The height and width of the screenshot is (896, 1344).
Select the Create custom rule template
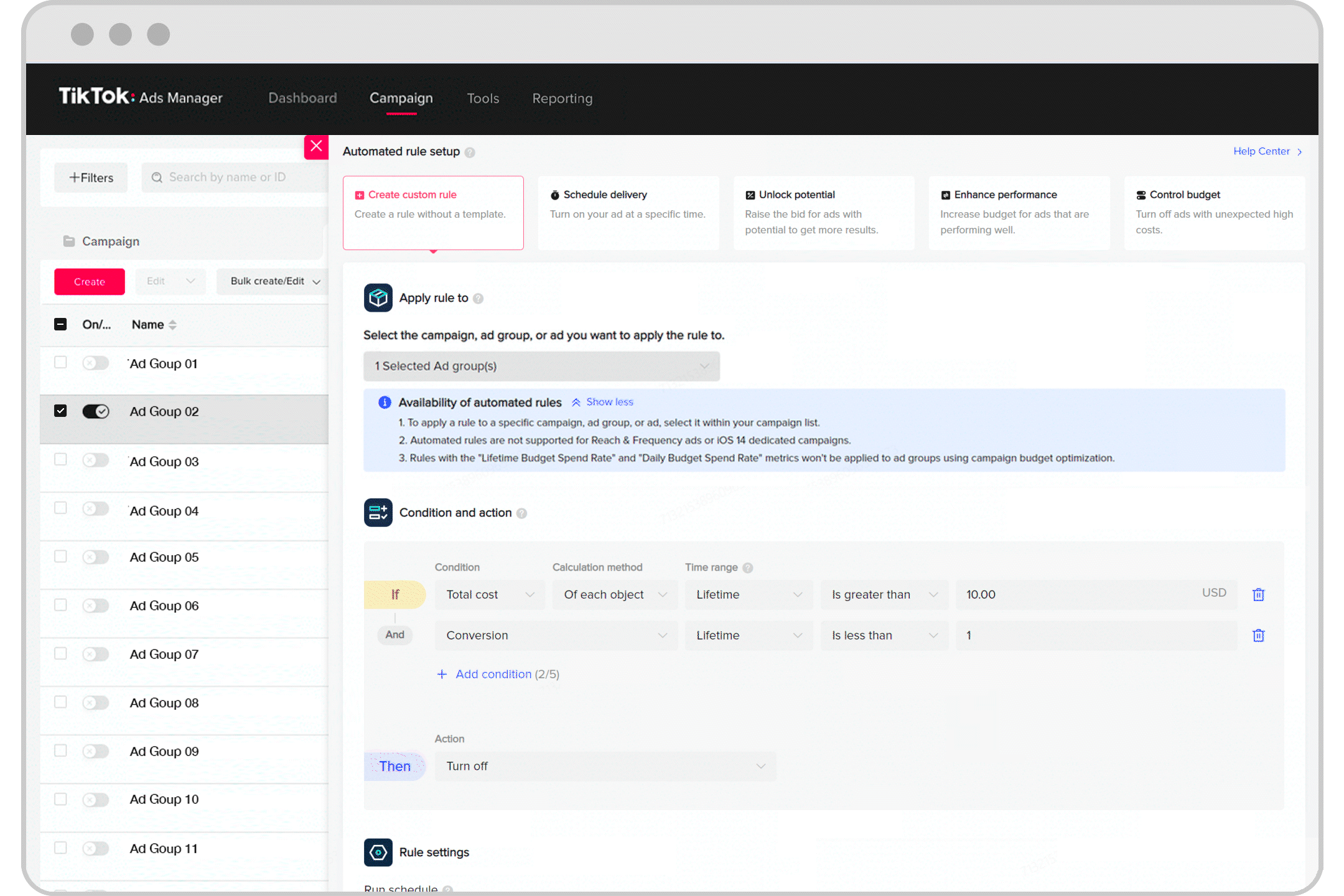[x=432, y=211]
